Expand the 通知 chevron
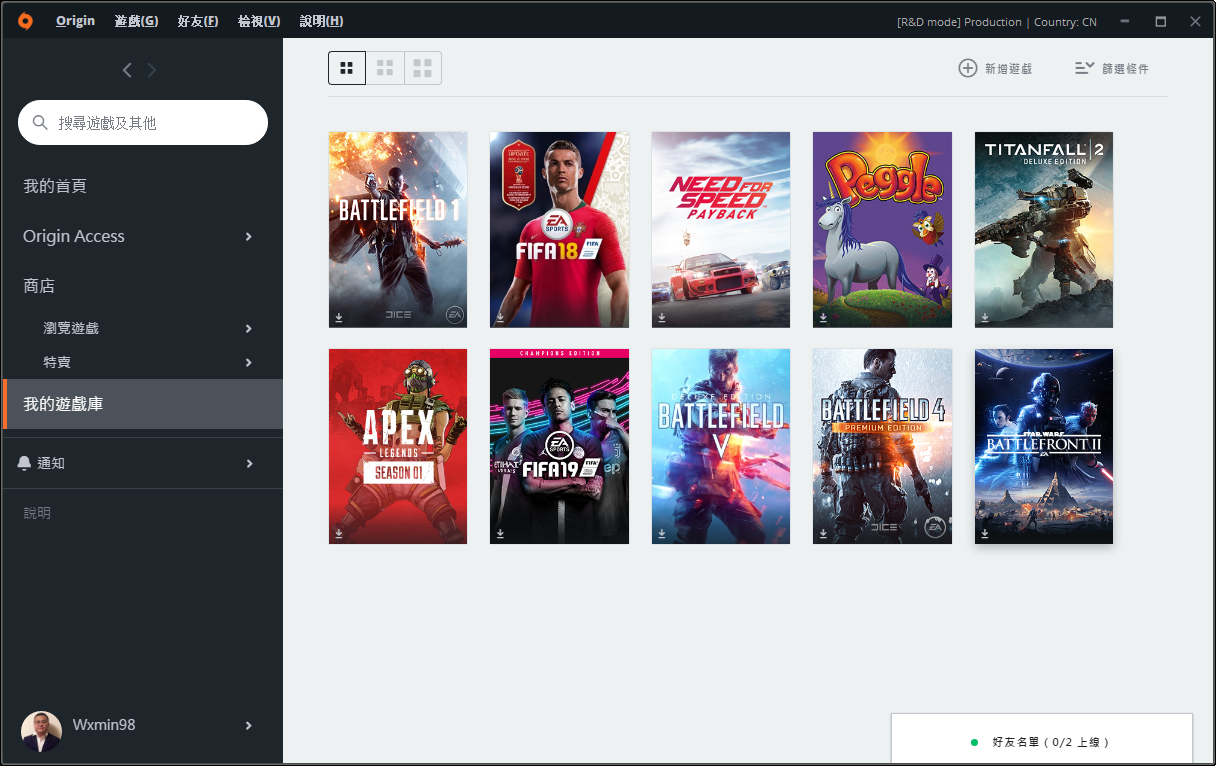Image resolution: width=1216 pixels, height=766 pixels. (x=249, y=463)
